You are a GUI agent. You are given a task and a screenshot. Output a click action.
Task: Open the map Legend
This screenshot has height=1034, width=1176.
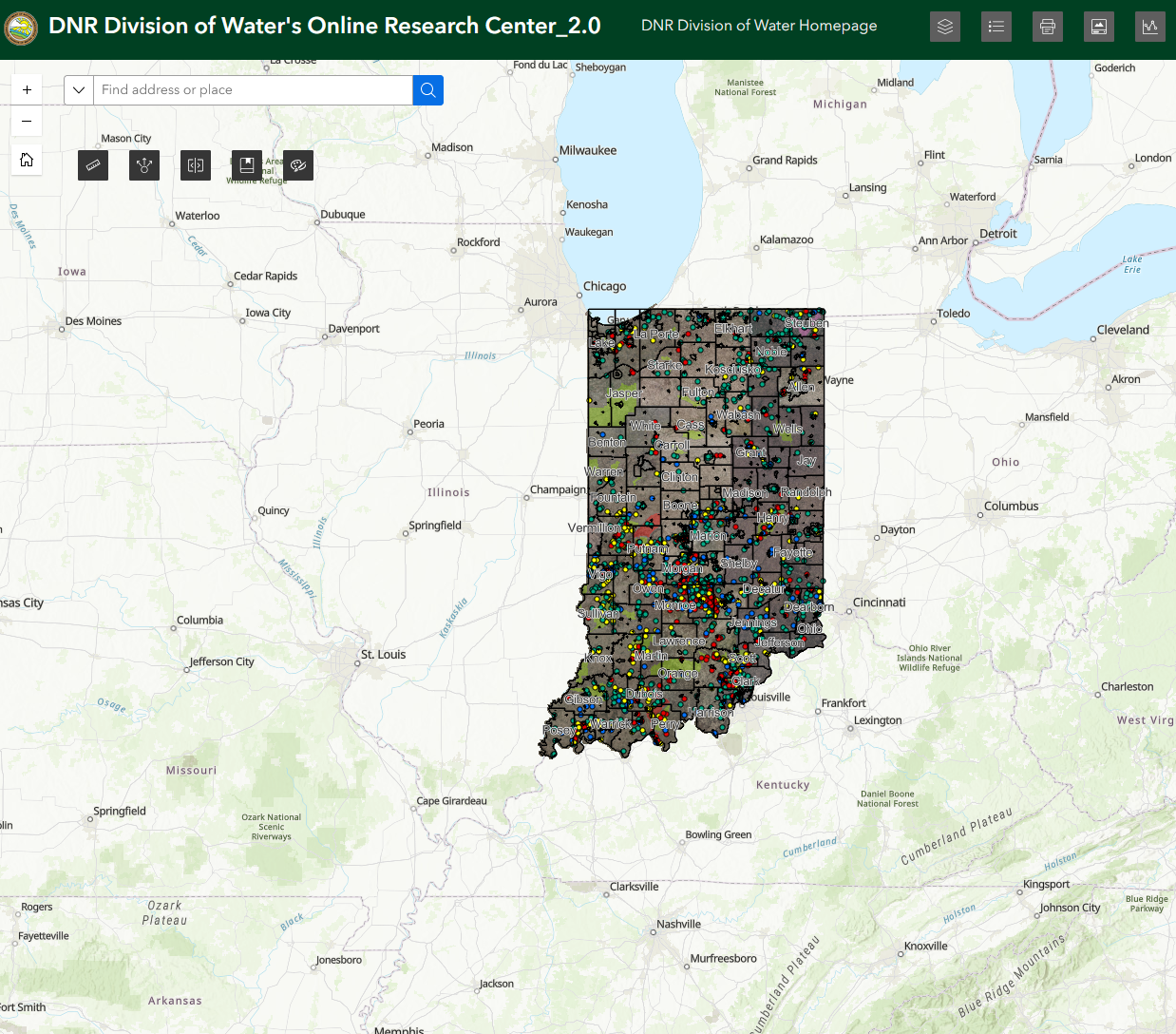click(x=996, y=26)
